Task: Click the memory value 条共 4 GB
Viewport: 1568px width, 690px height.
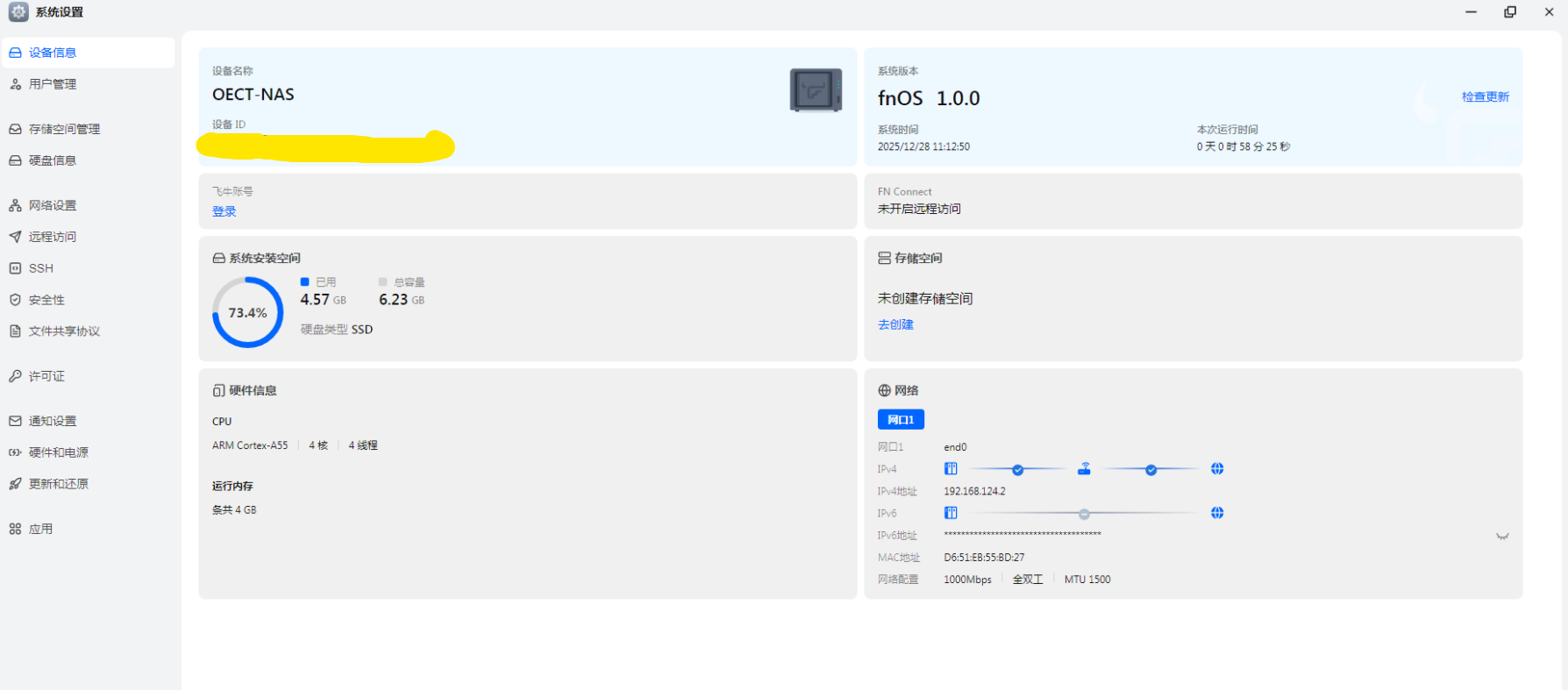Action: [234, 510]
